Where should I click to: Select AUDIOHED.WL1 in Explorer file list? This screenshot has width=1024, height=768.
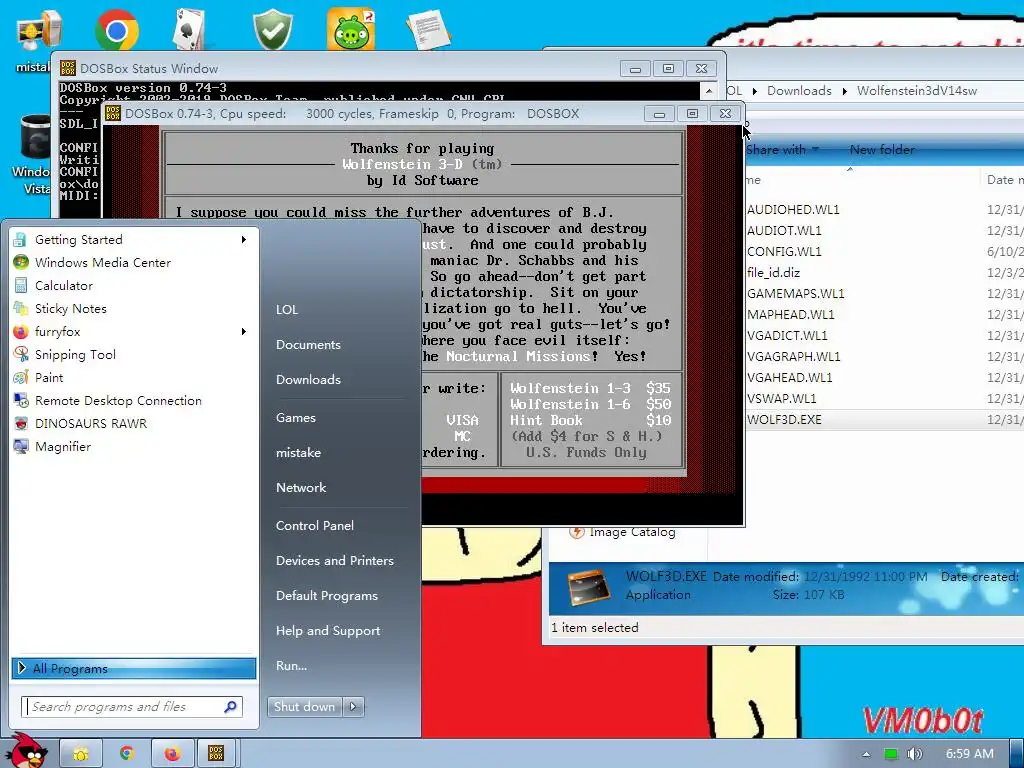pos(793,210)
